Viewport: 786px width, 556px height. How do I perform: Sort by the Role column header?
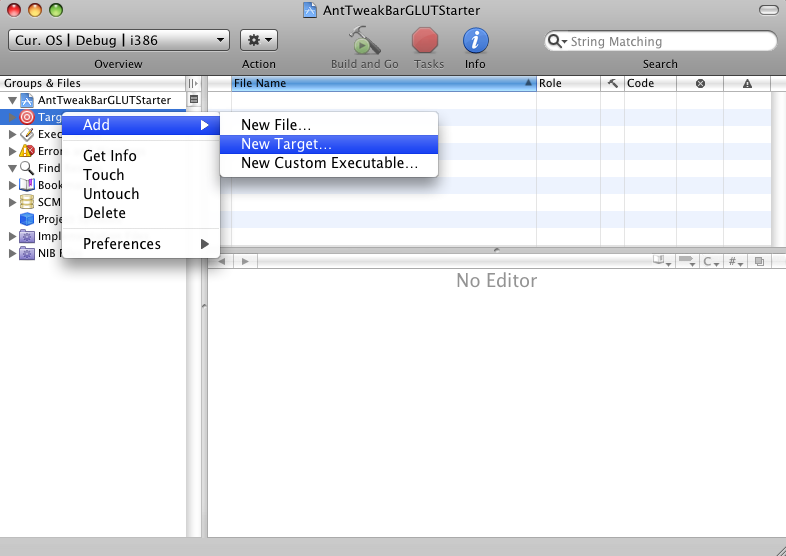[x=567, y=84]
